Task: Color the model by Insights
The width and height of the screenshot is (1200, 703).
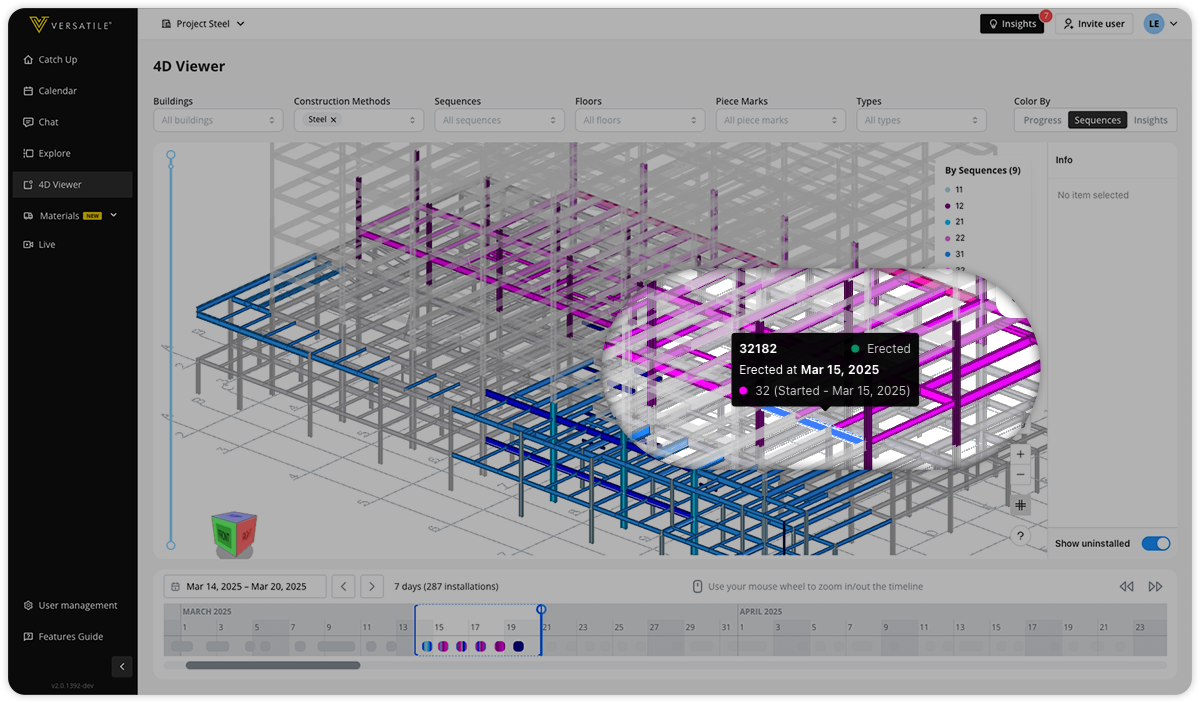Action: click(1150, 120)
